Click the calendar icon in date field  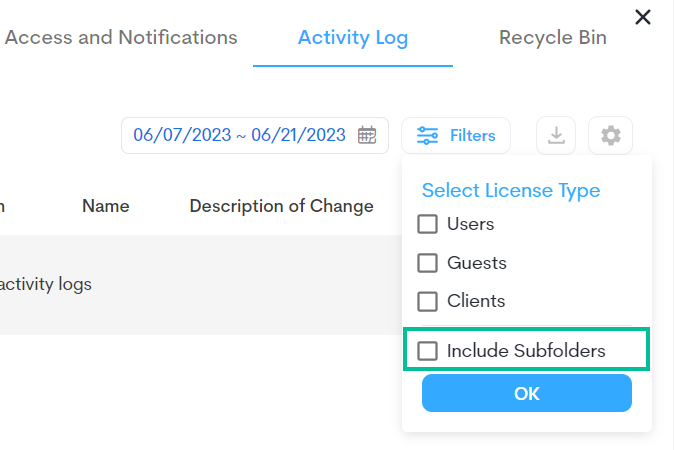click(367, 135)
